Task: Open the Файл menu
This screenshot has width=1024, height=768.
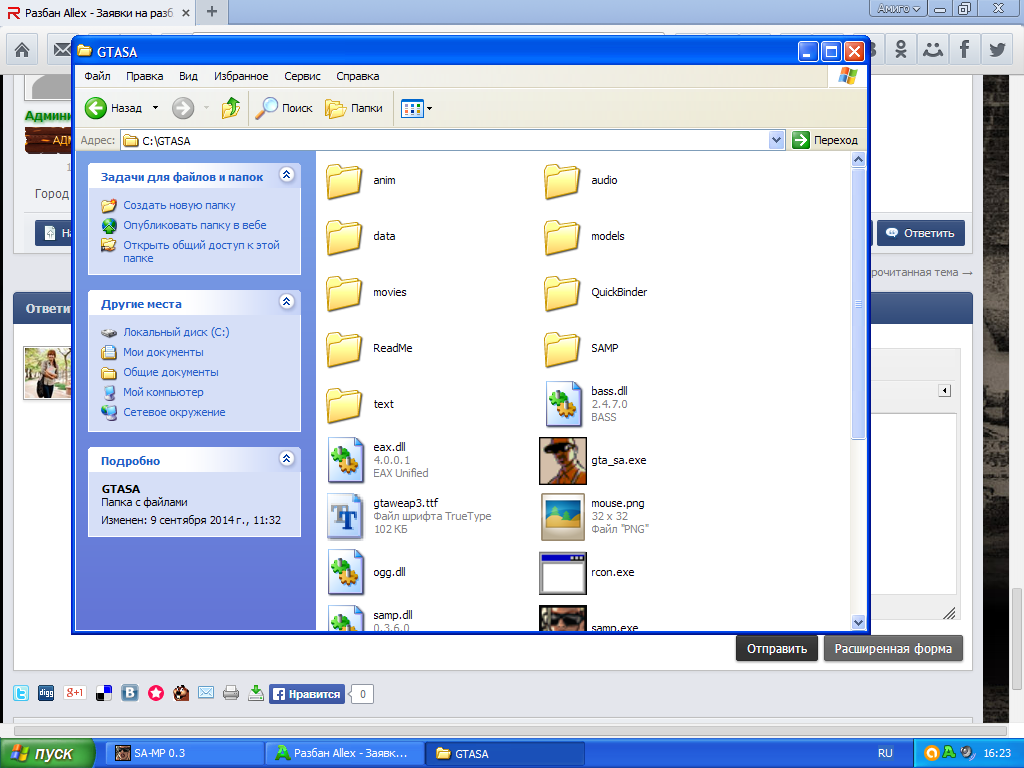Action: click(x=97, y=76)
